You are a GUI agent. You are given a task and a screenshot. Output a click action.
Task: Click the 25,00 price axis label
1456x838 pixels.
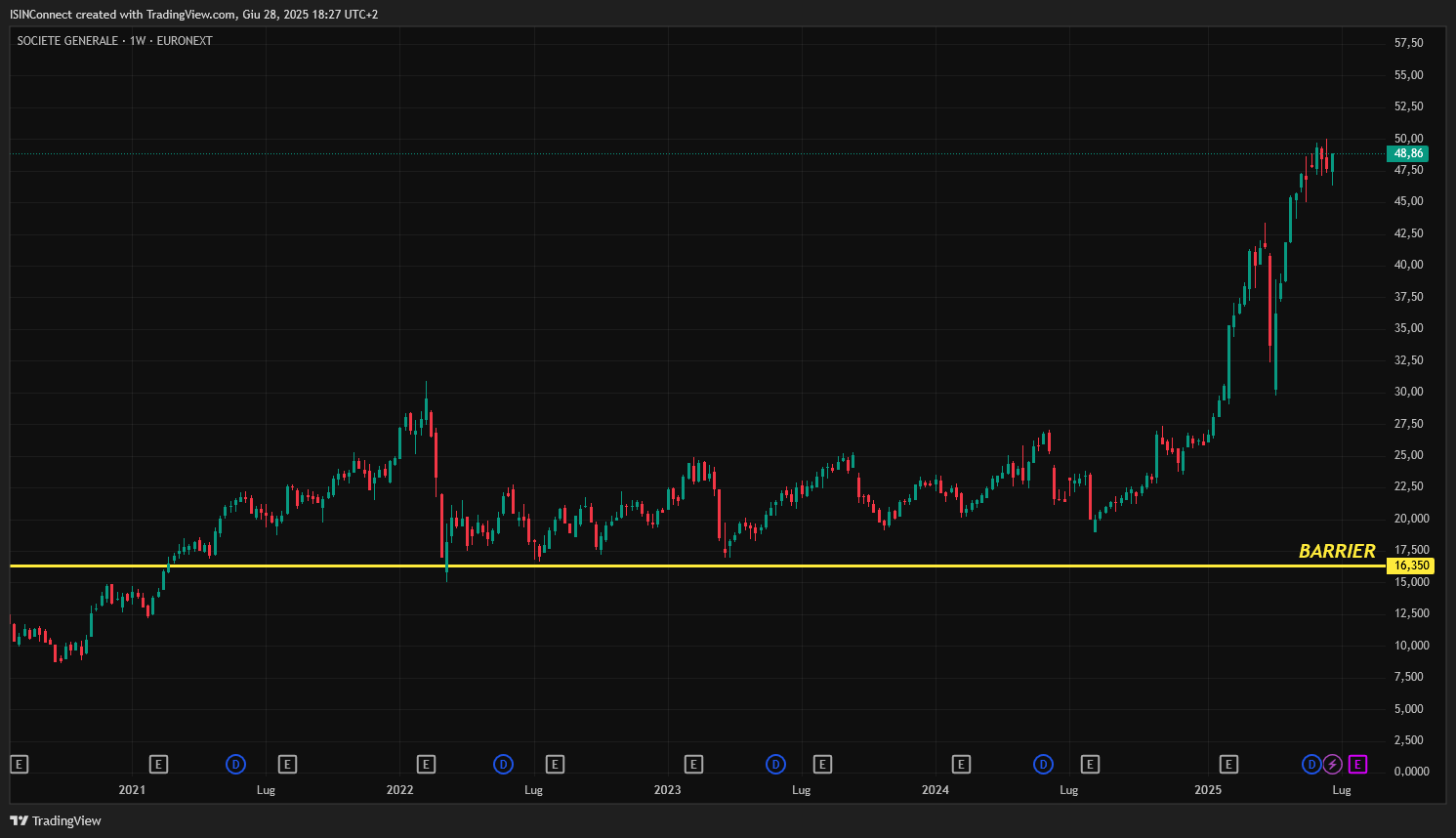[1408, 455]
